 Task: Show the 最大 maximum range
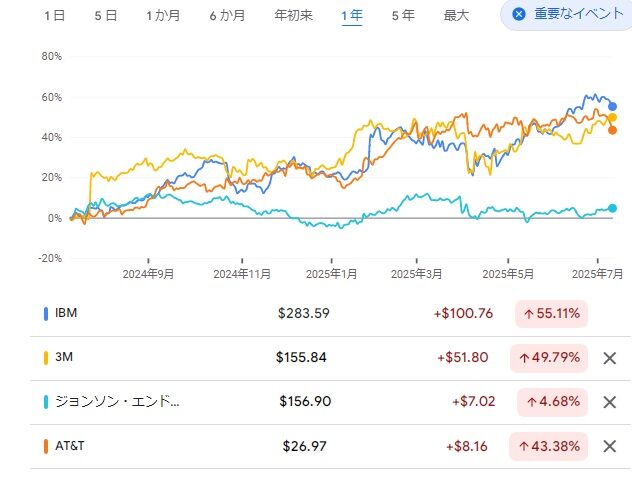tap(456, 16)
